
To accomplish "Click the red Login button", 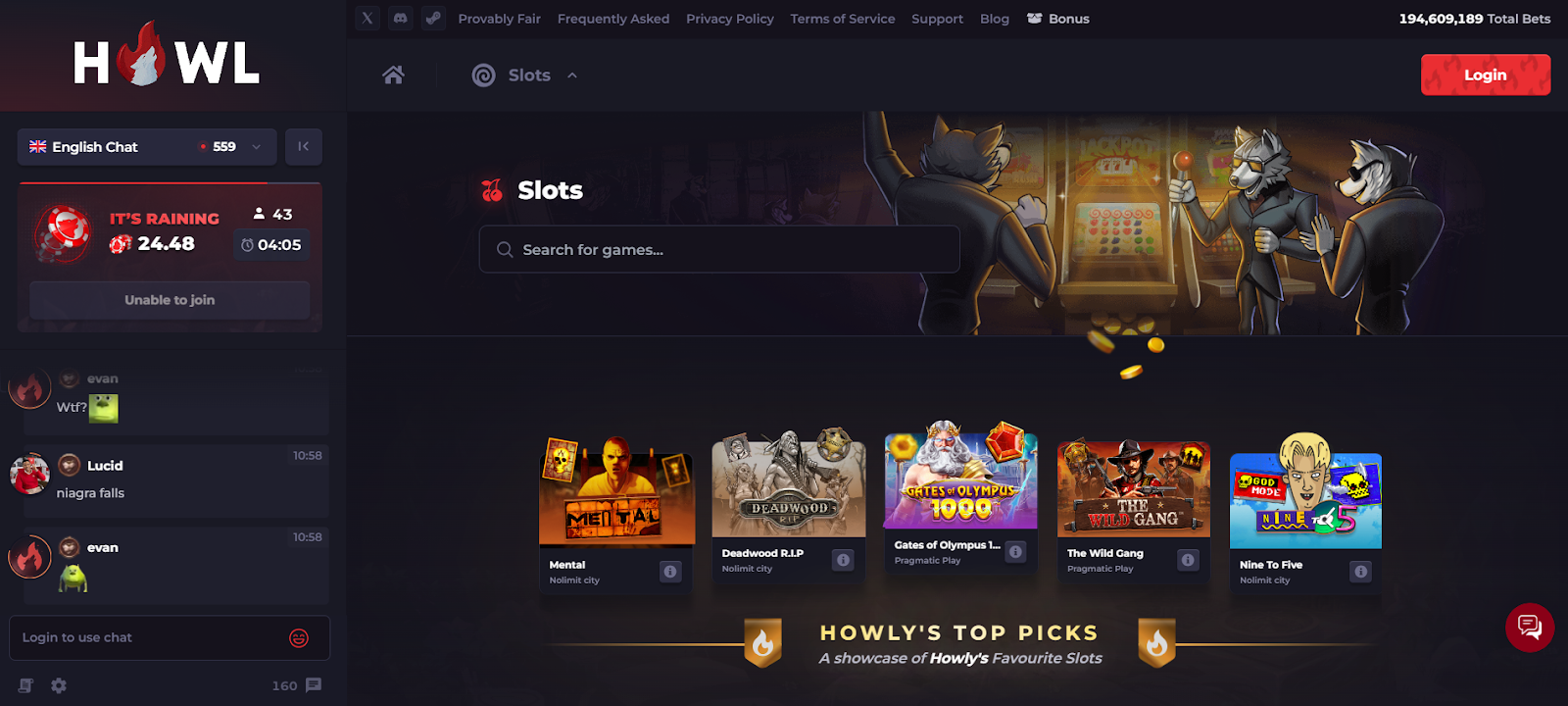I will pyautogui.click(x=1486, y=75).
